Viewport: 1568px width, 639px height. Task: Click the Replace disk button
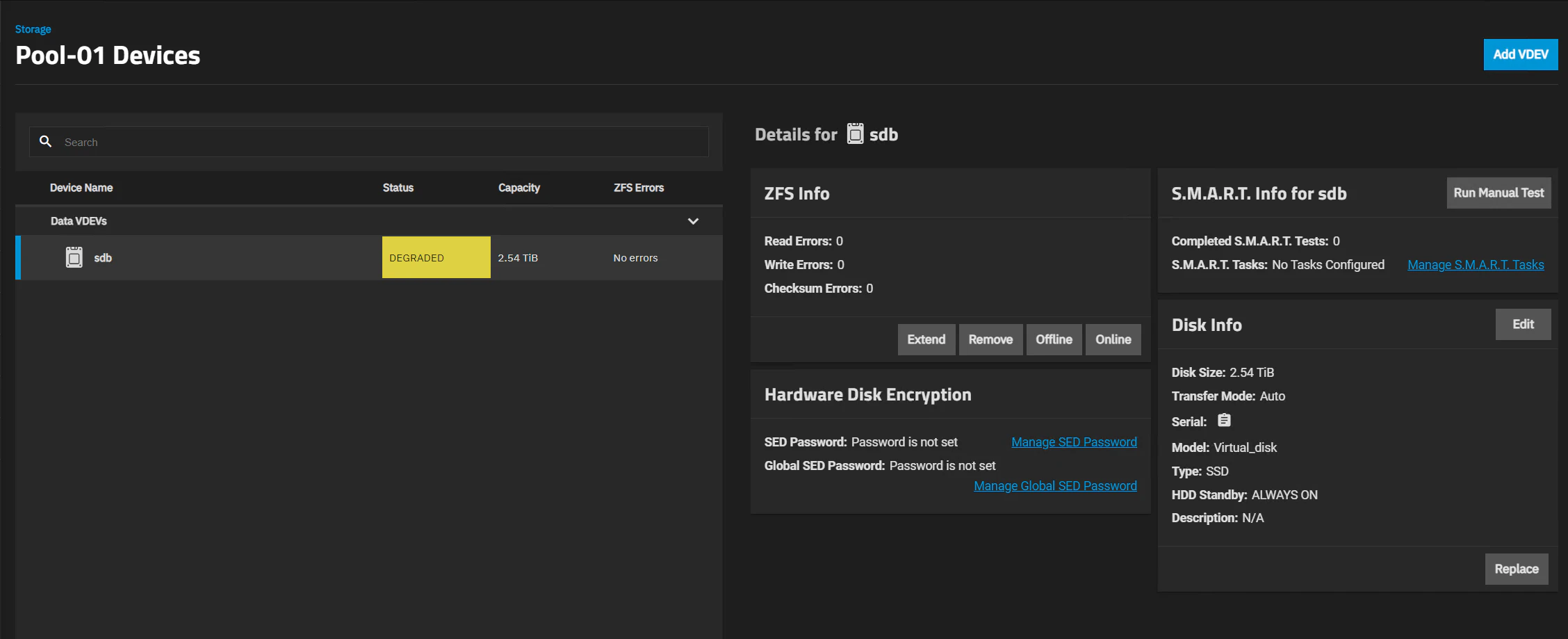tap(1517, 569)
